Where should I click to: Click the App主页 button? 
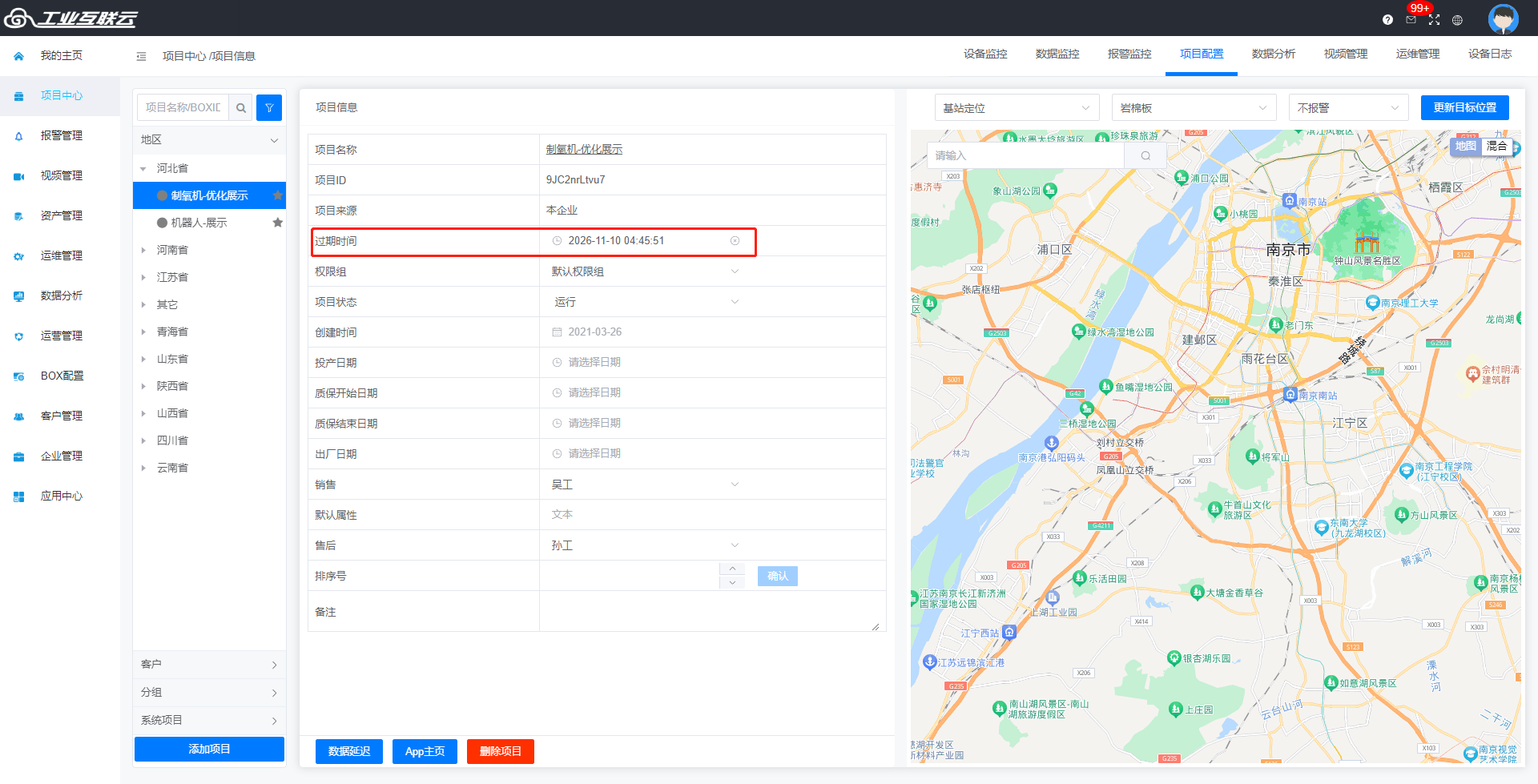[x=425, y=751]
